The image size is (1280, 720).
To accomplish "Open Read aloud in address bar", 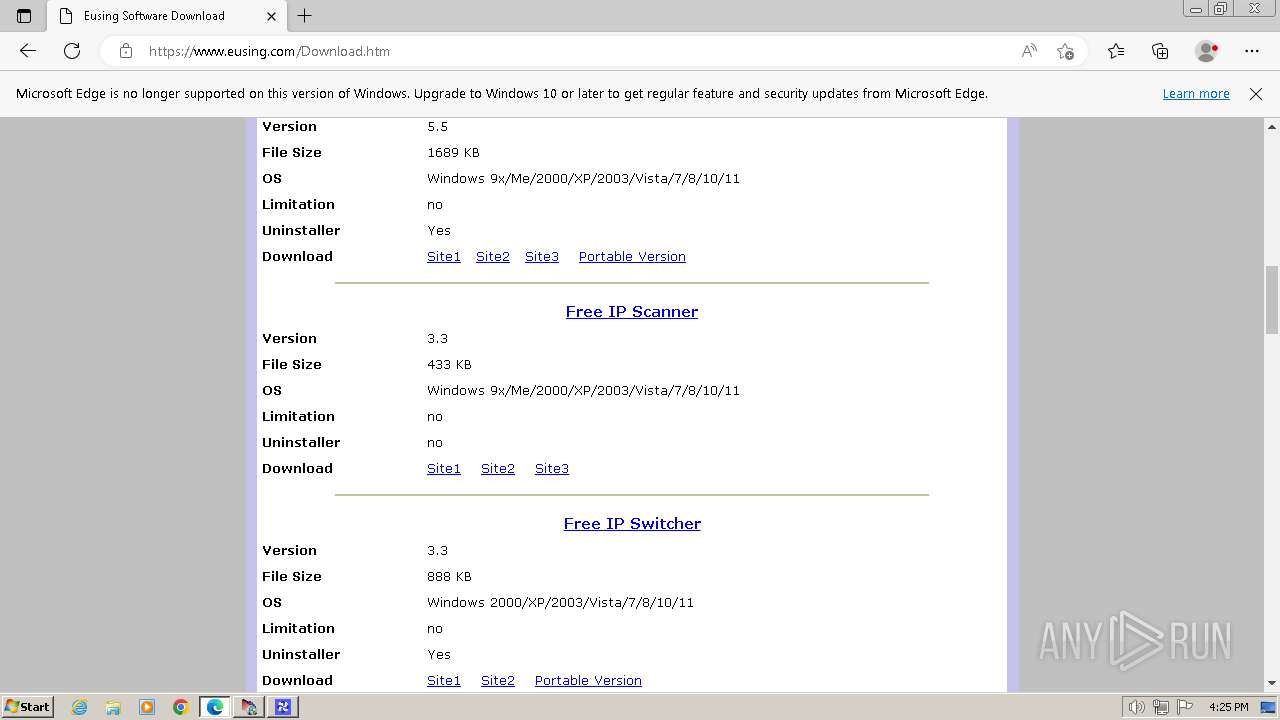I will [1029, 51].
